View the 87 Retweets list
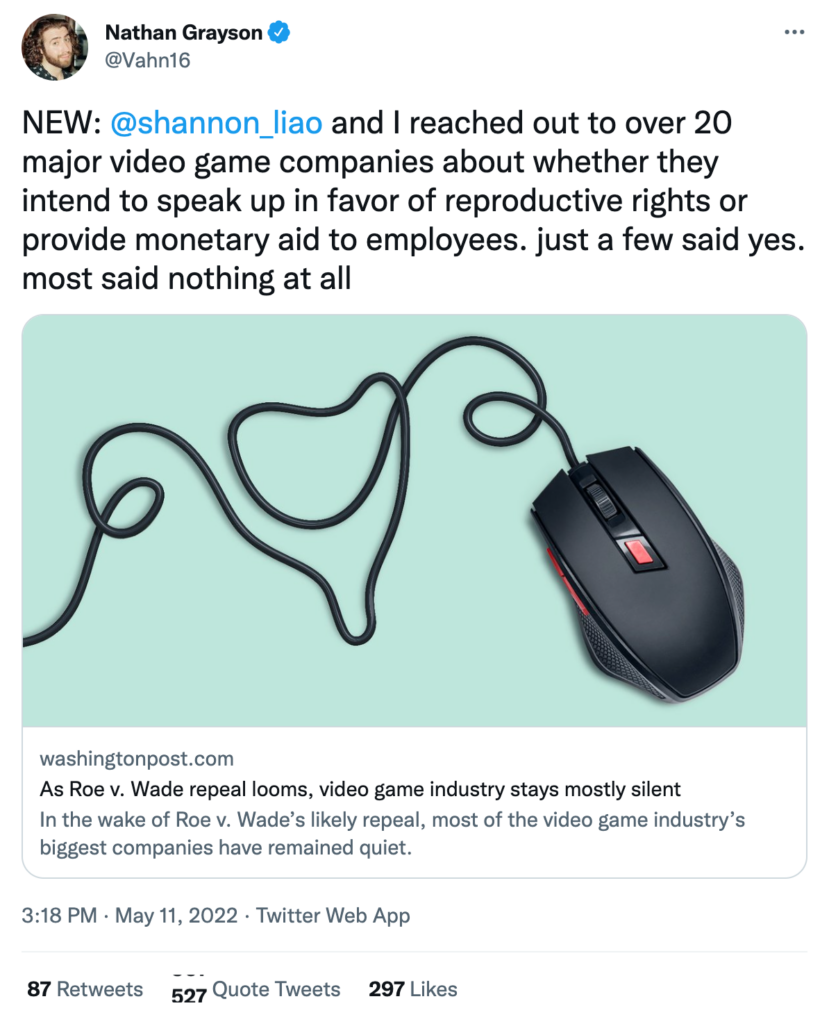Viewport: 829px width, 1024px height. pyautogui.click(x=85, y=989)
